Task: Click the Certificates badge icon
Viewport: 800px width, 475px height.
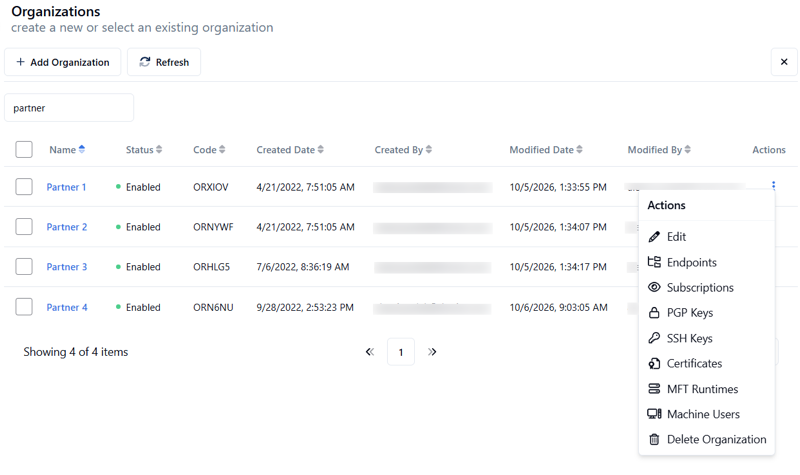Action: (x=654, y=363)
